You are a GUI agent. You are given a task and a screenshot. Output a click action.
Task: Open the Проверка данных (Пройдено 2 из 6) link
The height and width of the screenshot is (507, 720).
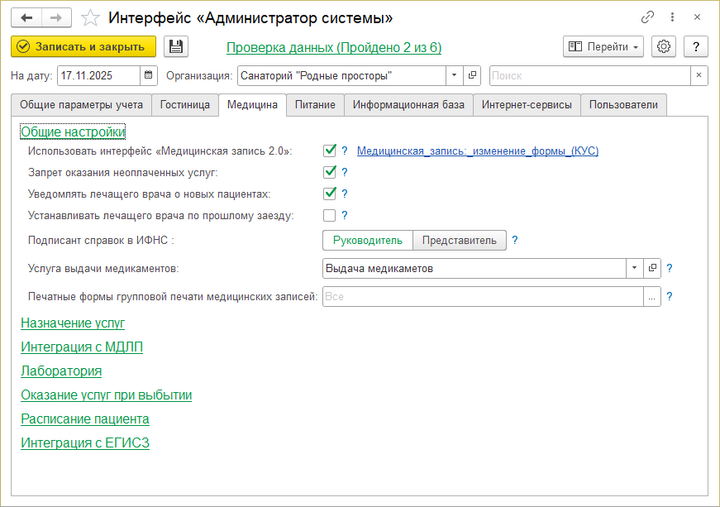coord(334,47)
